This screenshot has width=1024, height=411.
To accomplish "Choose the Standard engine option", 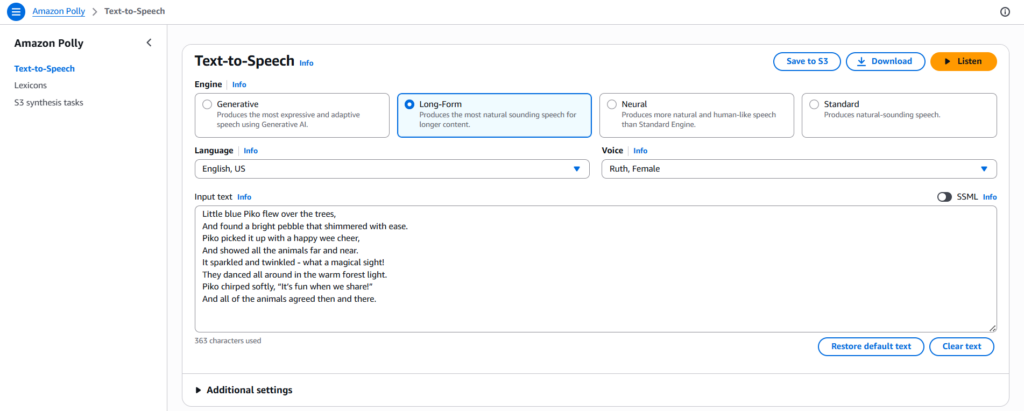I will click(813, 104).
